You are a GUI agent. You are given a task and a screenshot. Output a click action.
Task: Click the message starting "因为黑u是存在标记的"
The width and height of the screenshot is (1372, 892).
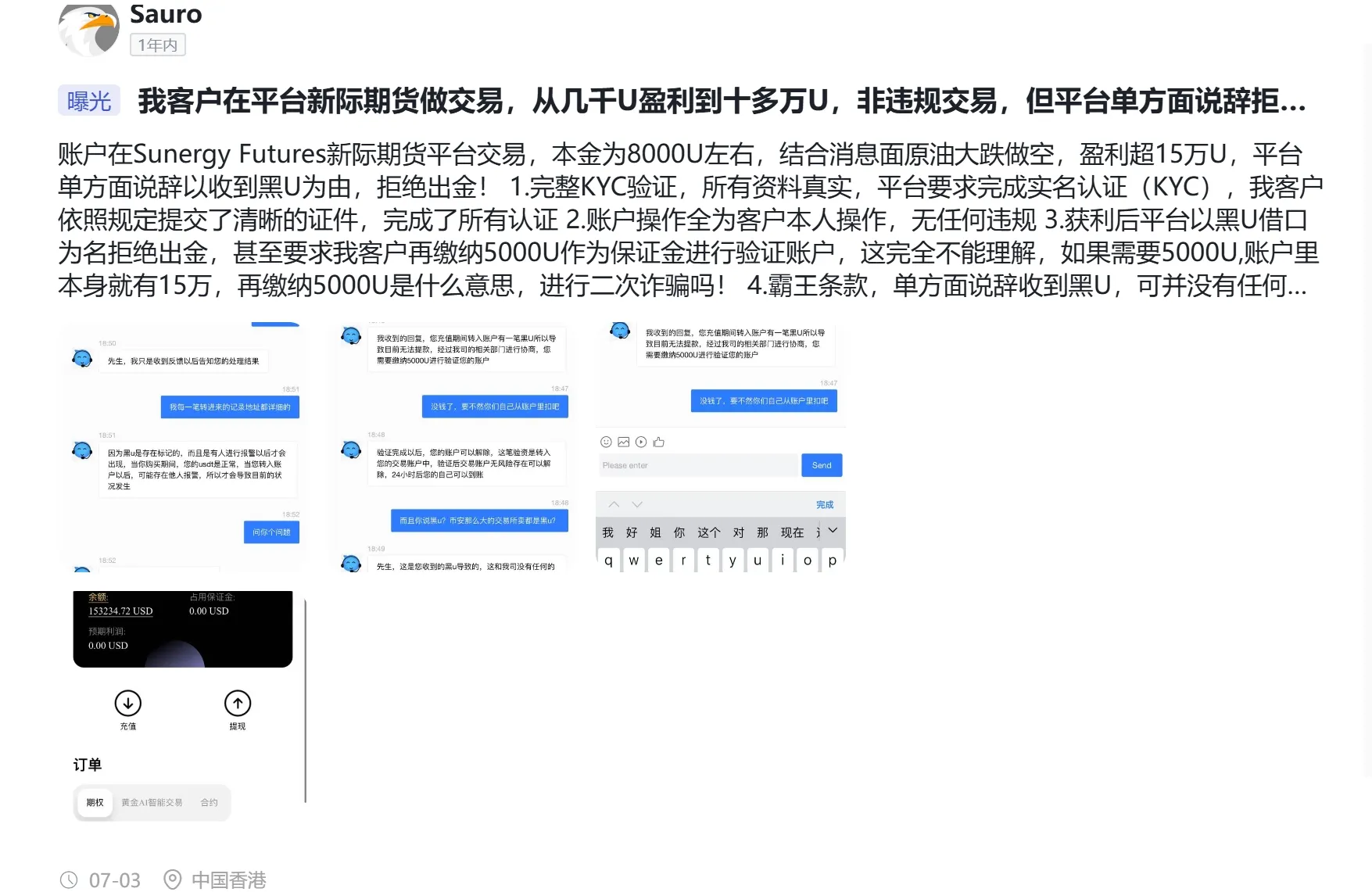pyautogui.click(x=197, y=469)
